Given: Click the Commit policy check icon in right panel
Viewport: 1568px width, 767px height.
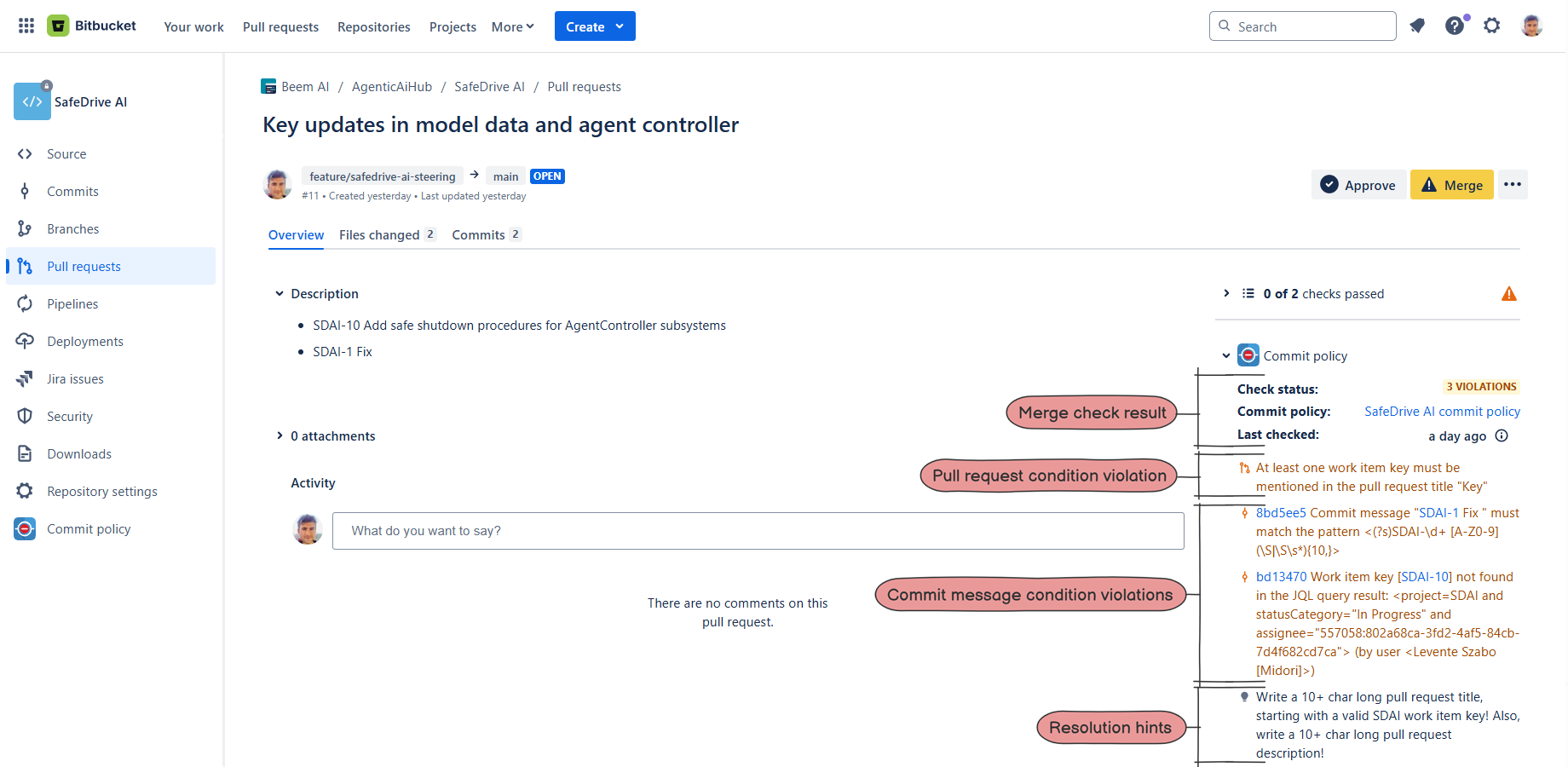Looking at the screenshot, I should pyautogui.click(x=1248, y=355).
